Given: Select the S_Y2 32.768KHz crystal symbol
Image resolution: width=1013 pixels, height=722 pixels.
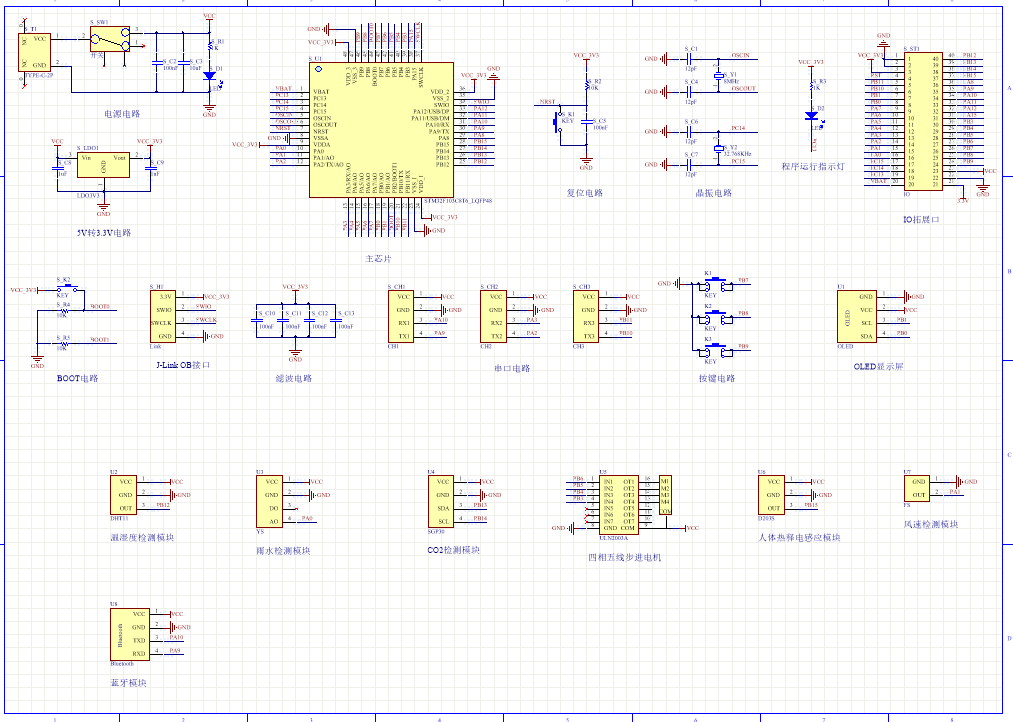Looking at the screenshot, I should coord(717,148).
